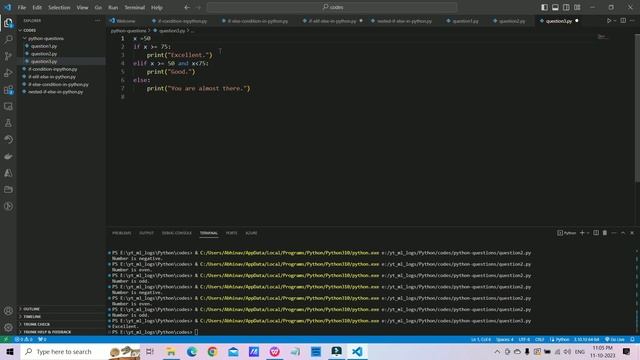This screenshot has width=640, height=360.
Task: Click the remote window indicator in status bar
Action: (x=5, y=340)
